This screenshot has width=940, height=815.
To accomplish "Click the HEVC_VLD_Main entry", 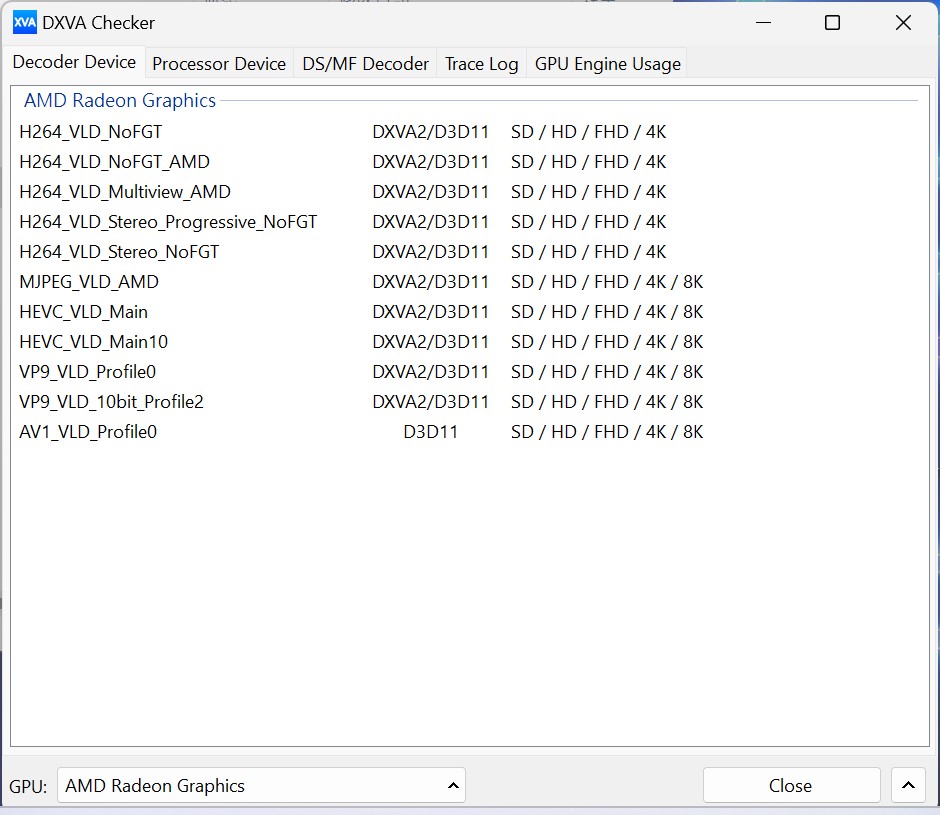I will click(84, 312).
